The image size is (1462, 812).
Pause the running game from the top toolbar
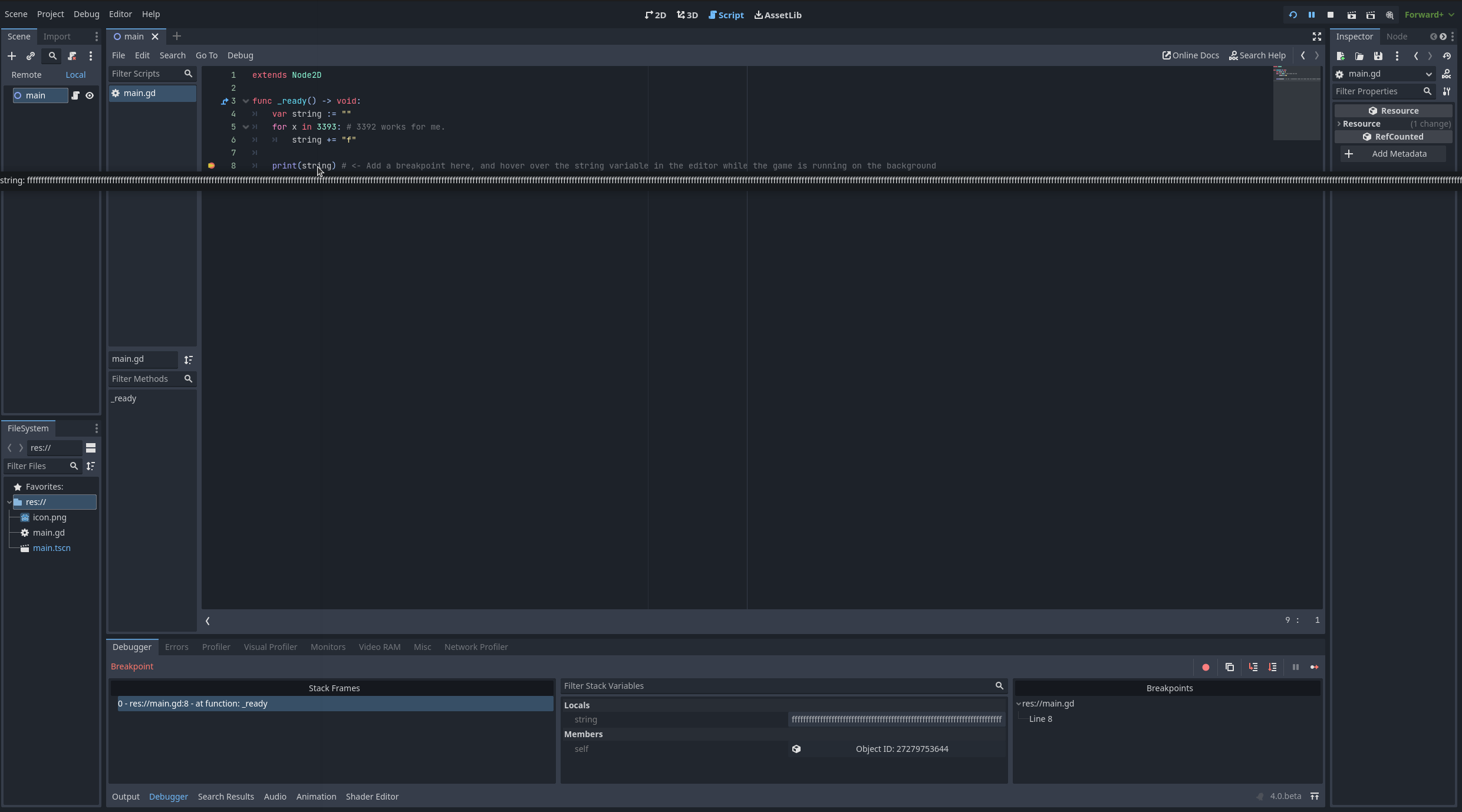(1312, 15)
